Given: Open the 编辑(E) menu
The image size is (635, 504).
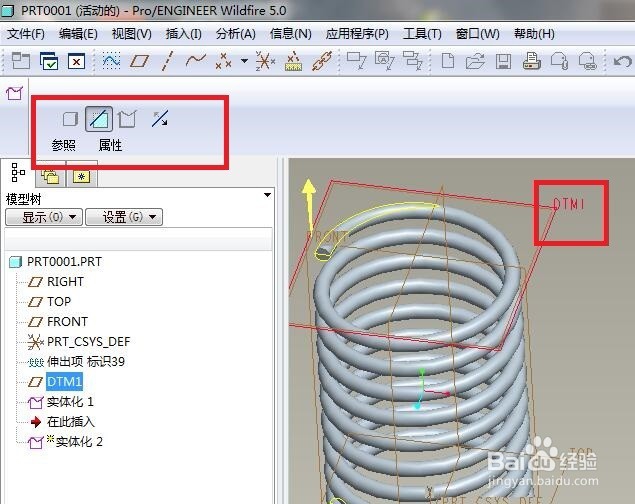Looking at the screenshot, I should click(x=78, y=34).
